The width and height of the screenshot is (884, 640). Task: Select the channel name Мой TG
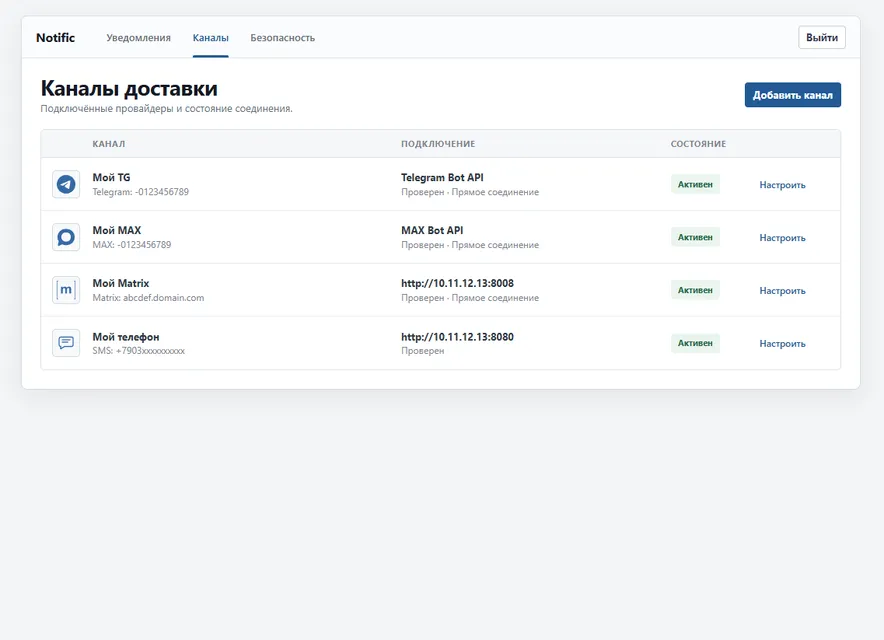click(x=112, y=178)
